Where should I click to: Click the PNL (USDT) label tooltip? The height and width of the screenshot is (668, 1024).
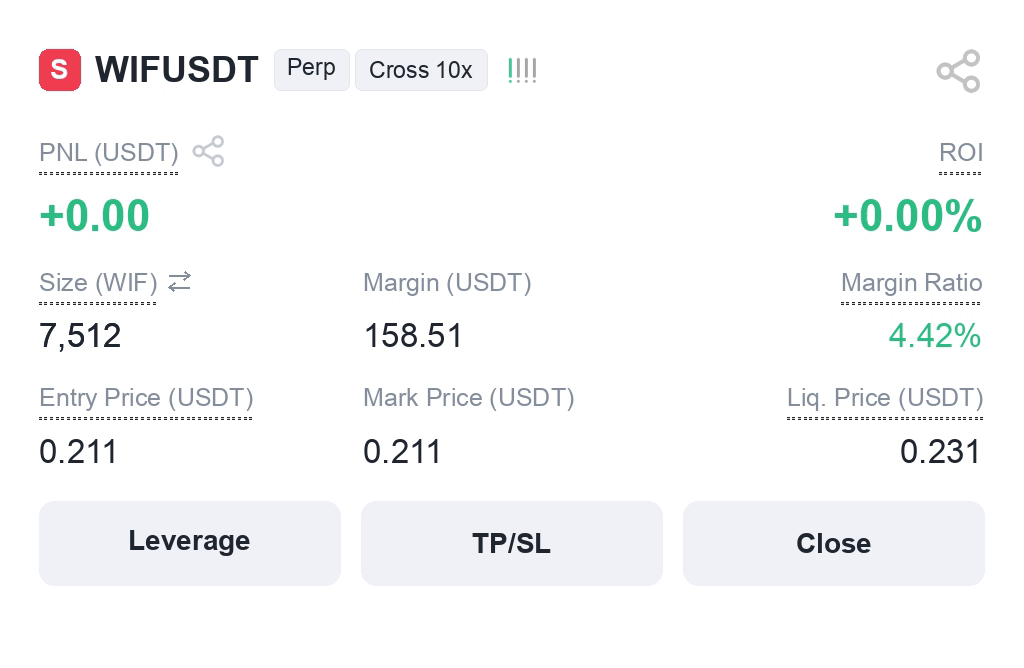108,153
